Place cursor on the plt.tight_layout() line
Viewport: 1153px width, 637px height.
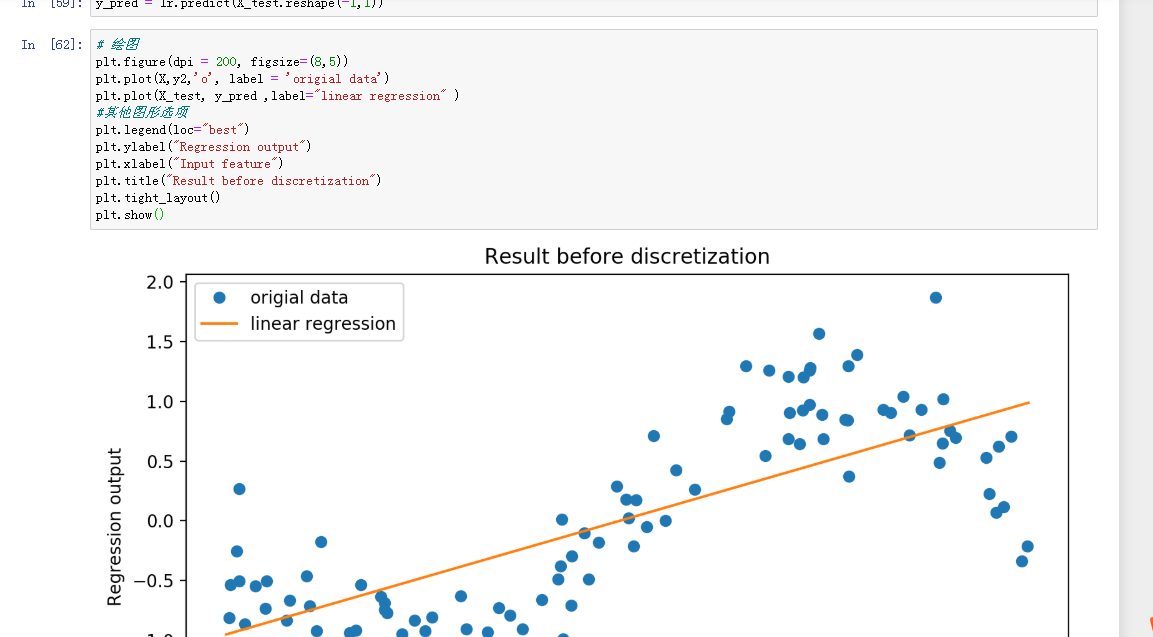point(151,198)
